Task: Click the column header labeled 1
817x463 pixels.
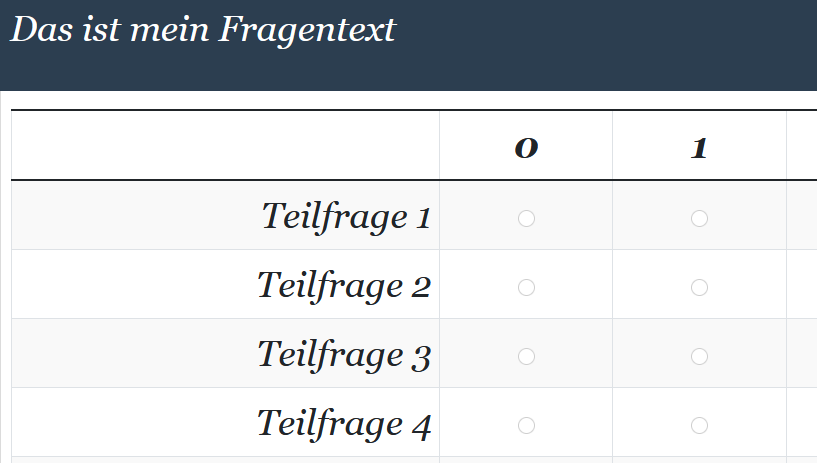Action: (699, 148)
